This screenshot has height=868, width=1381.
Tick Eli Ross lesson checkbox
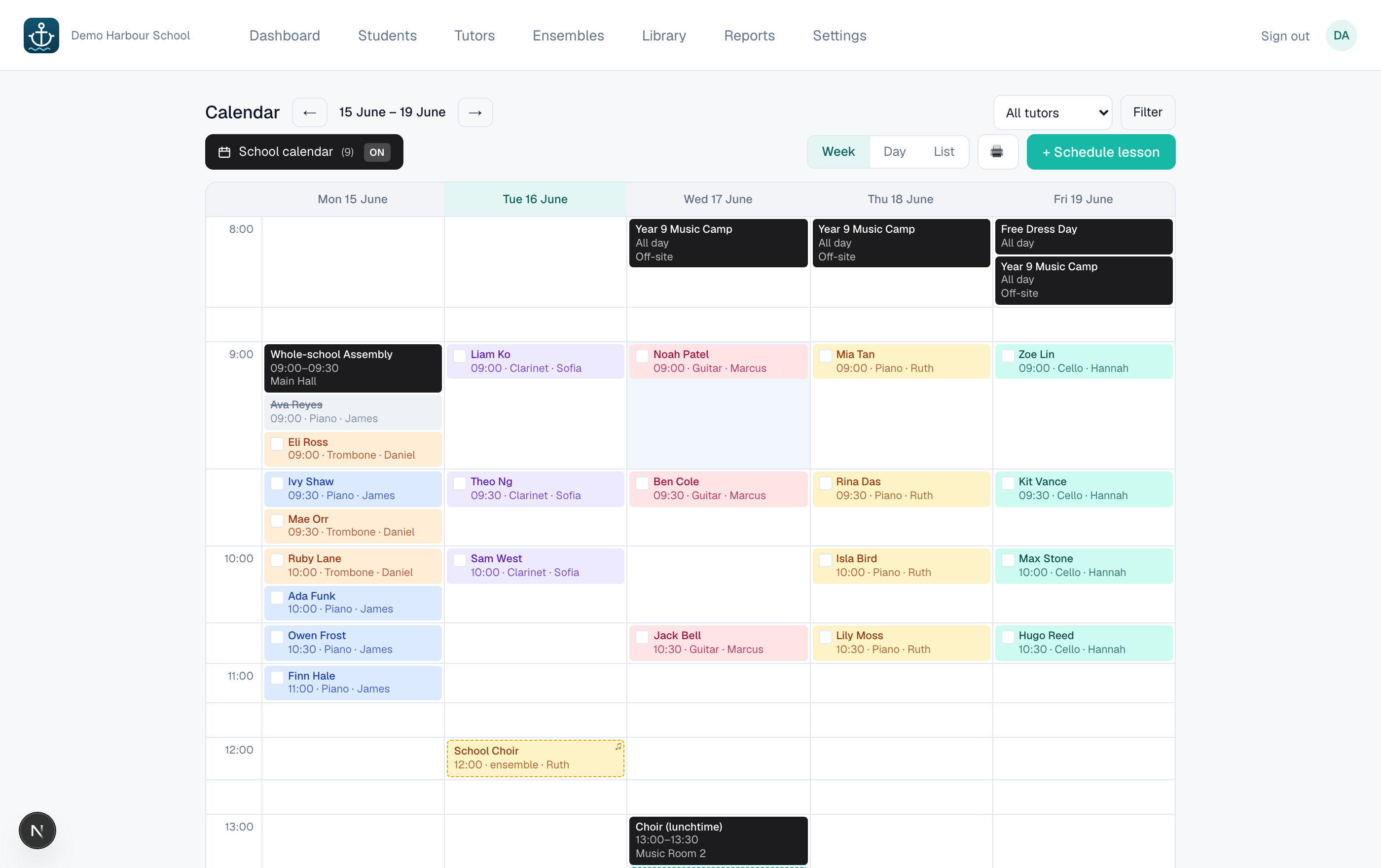click(x=277, y=443)
